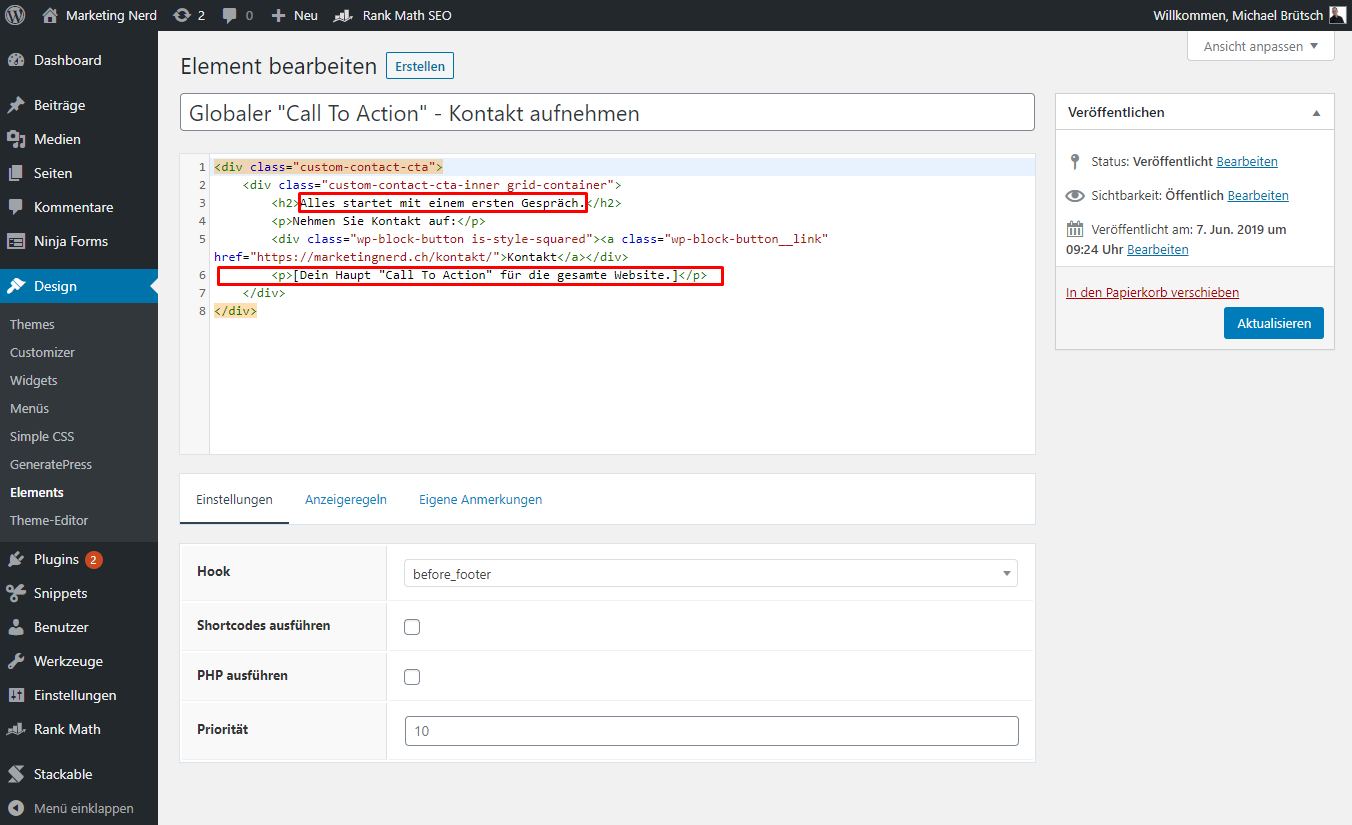Enable the Shortcodes ausführen checkbox
This screenshot has width=1352, height=825.
412,627
